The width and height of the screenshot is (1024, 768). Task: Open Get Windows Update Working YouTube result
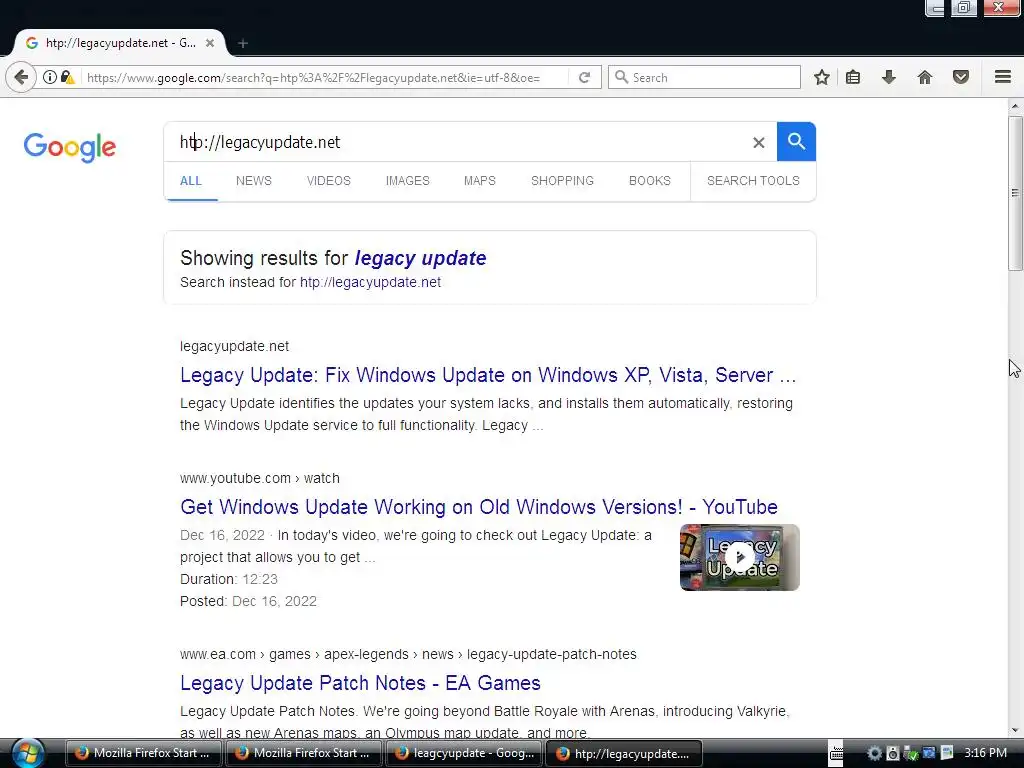point(479,507)
